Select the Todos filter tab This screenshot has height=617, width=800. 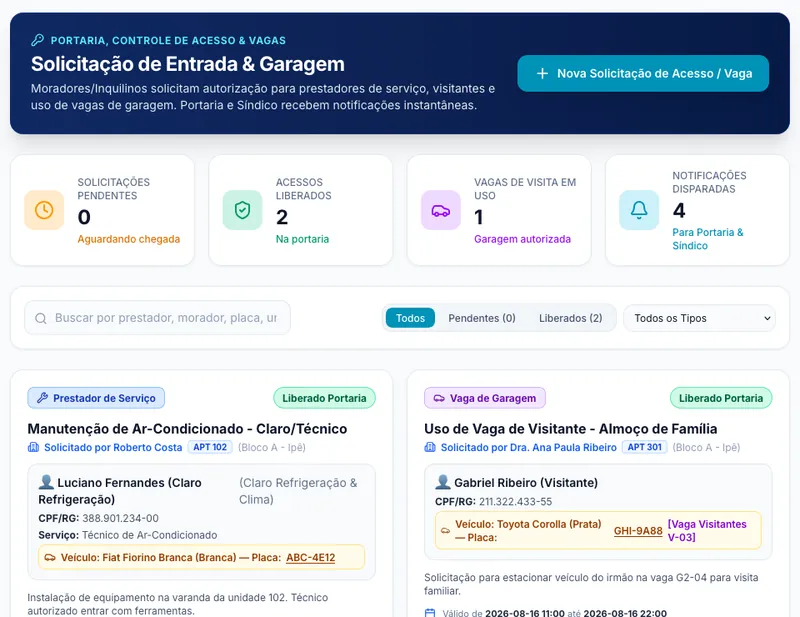tap(410, 318)
